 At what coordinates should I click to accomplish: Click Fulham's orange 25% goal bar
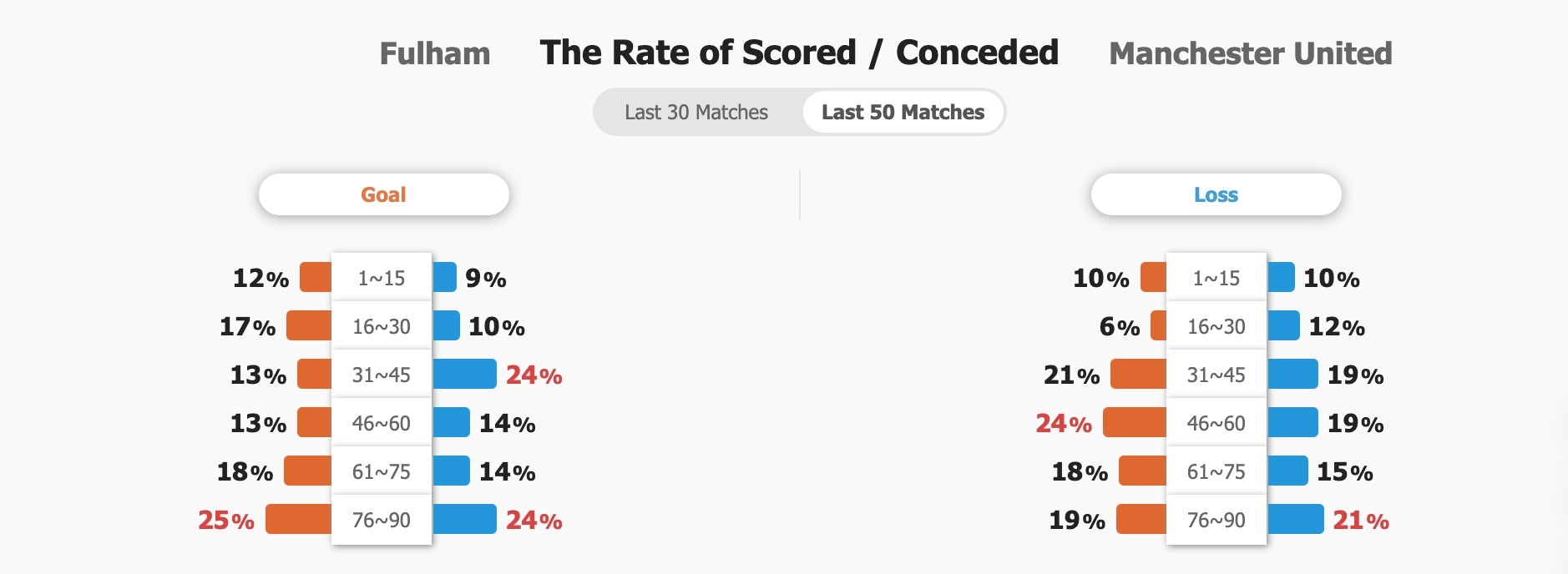coord(298,519)
